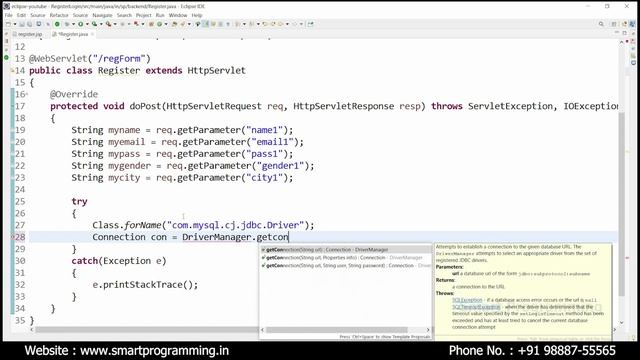Open the Help menu

pos(197,15)
